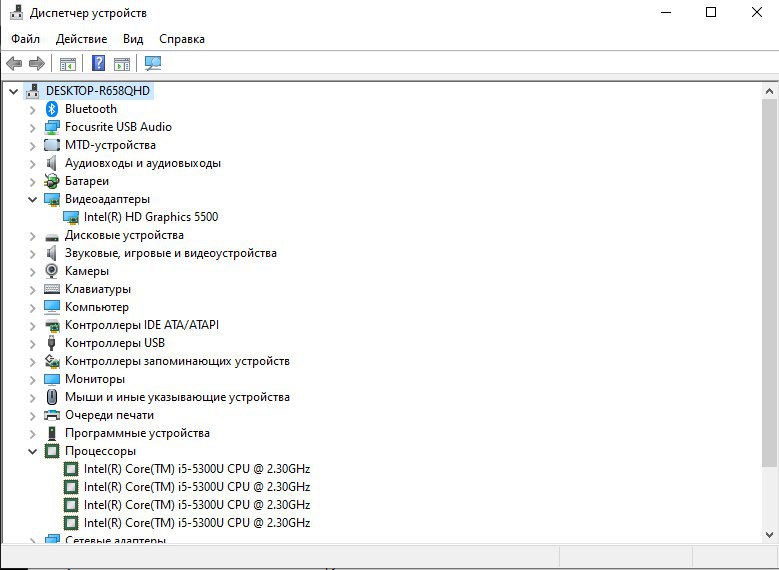Click the Процессоры chip icon
Screen dimensions: 779x570
[52, 451]
